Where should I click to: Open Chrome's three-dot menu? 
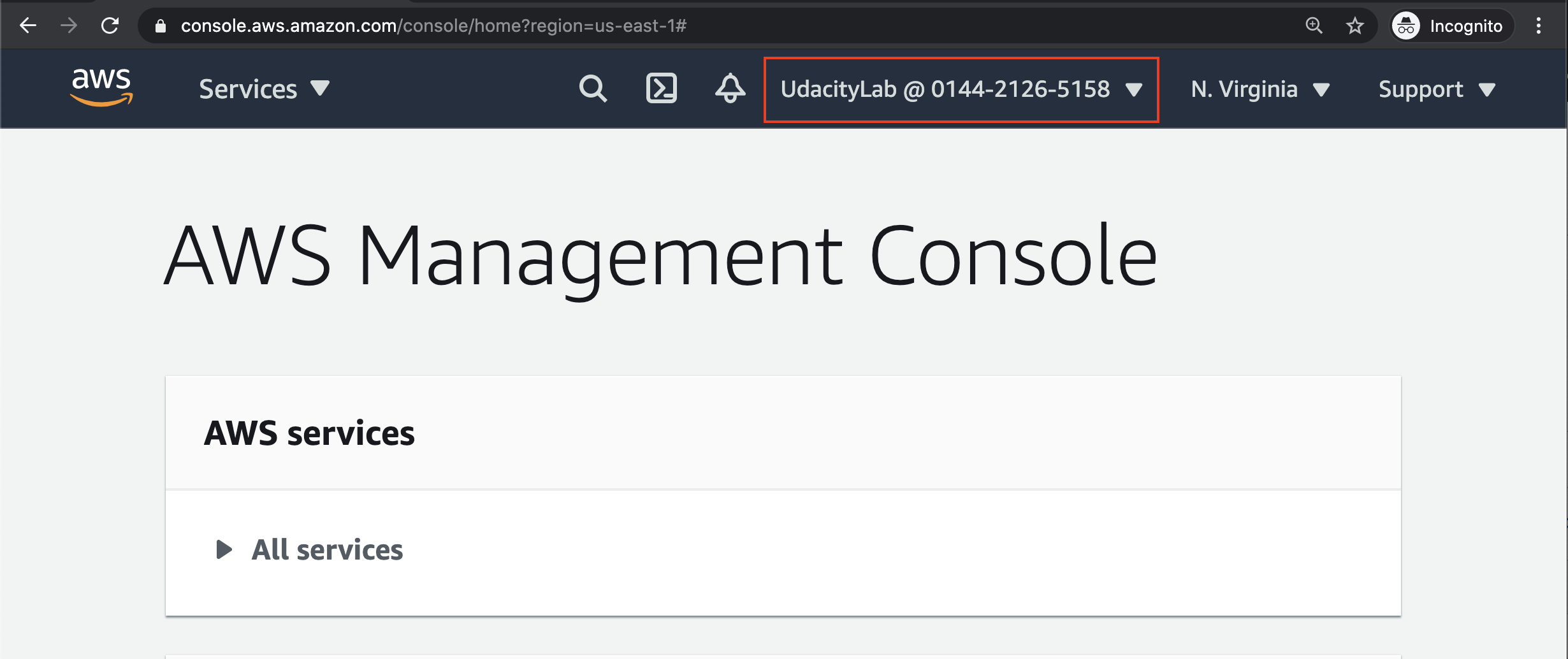1539,25
